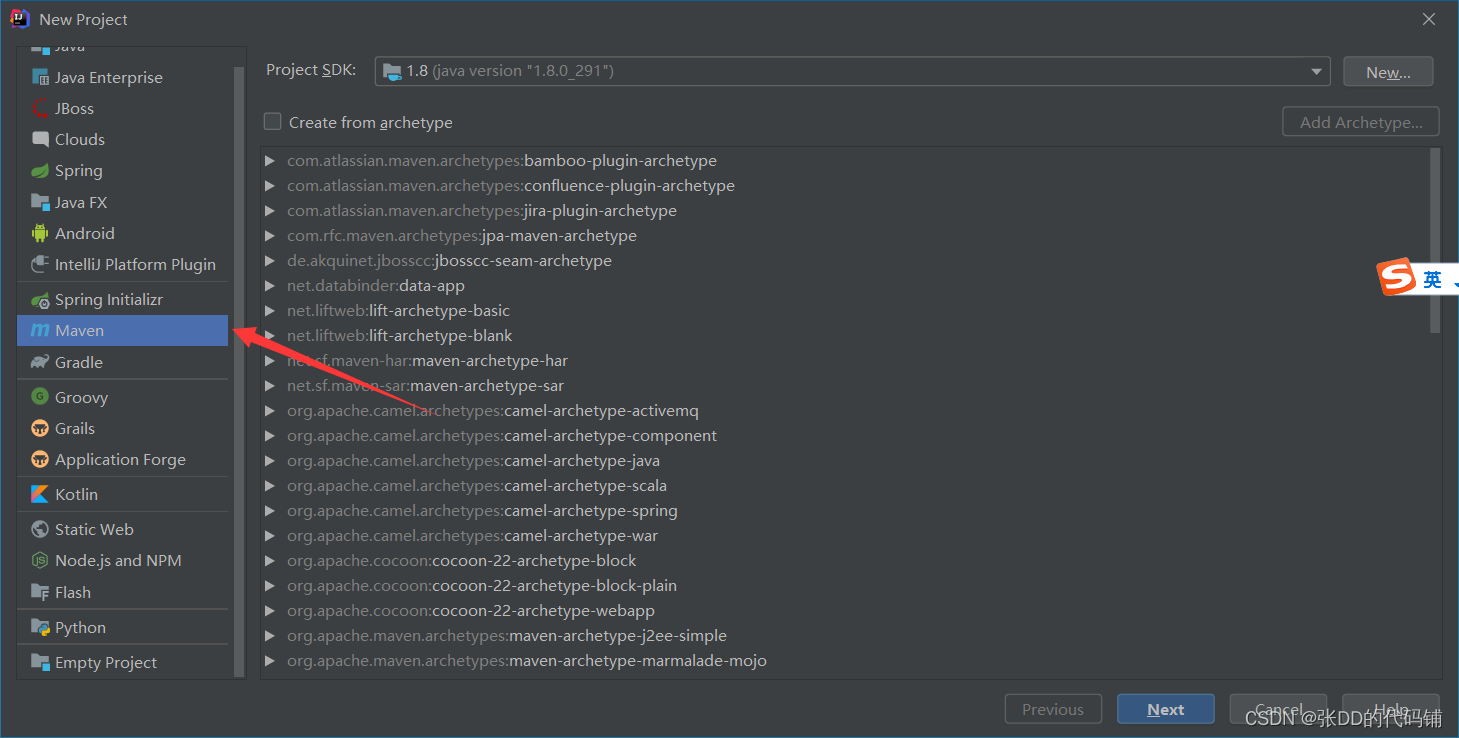Click the Previous button

click(1053, 709)
